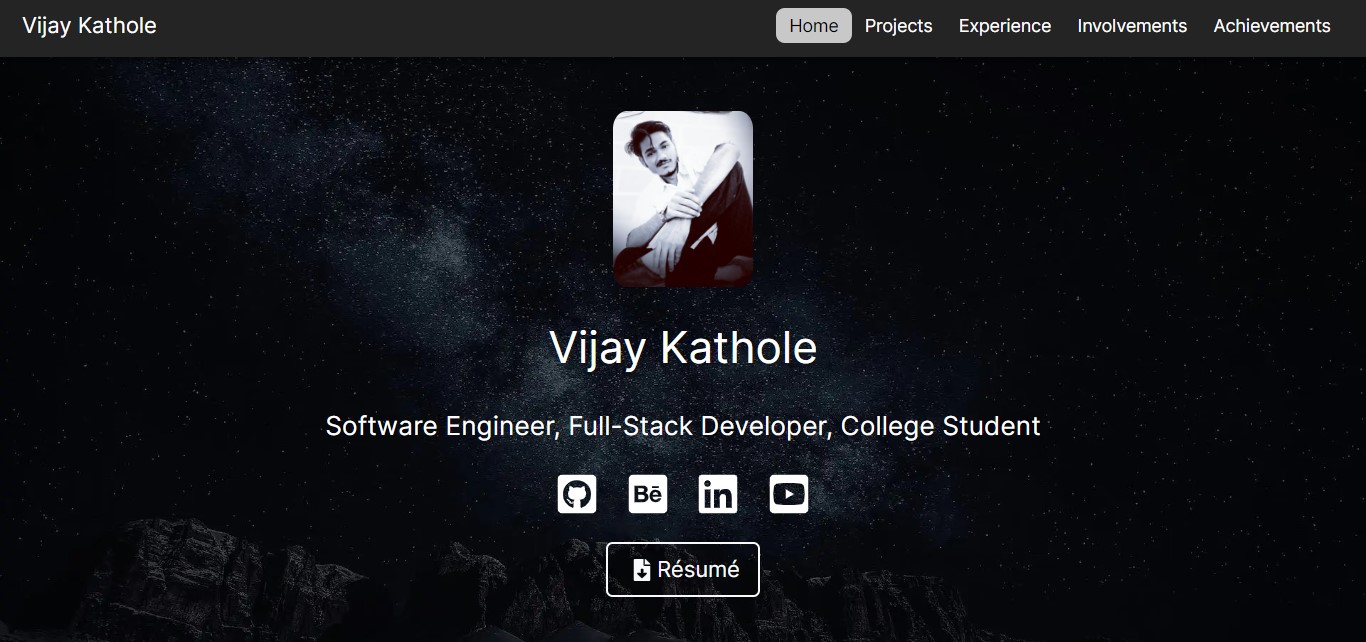Click the Vijay Kathole navbar brand link
This screenshot has width=1366, height=642.
(89, 26)
